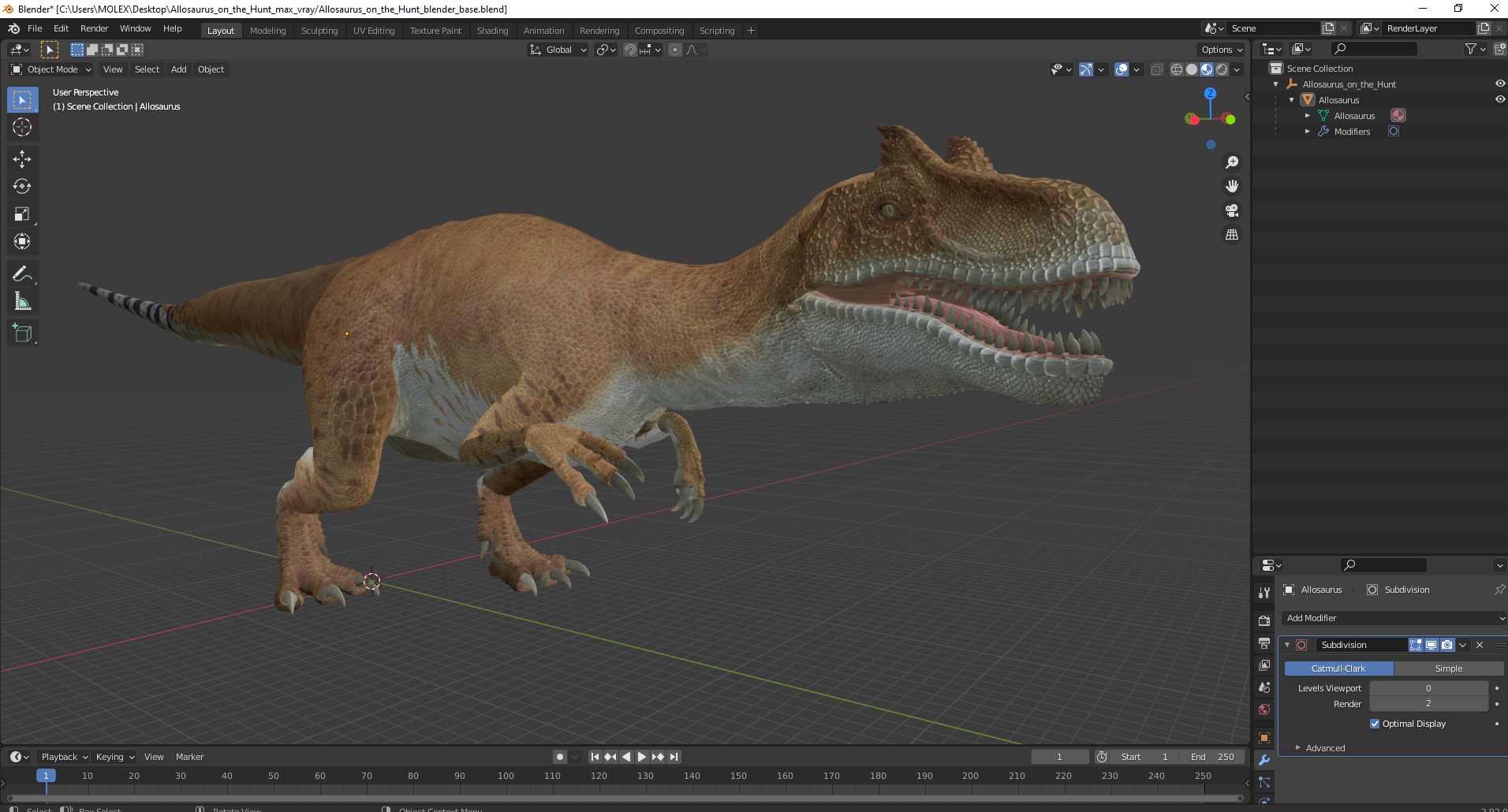Pick the Scale tool
Screen dimensions: 1508x812
pos(22,214)
